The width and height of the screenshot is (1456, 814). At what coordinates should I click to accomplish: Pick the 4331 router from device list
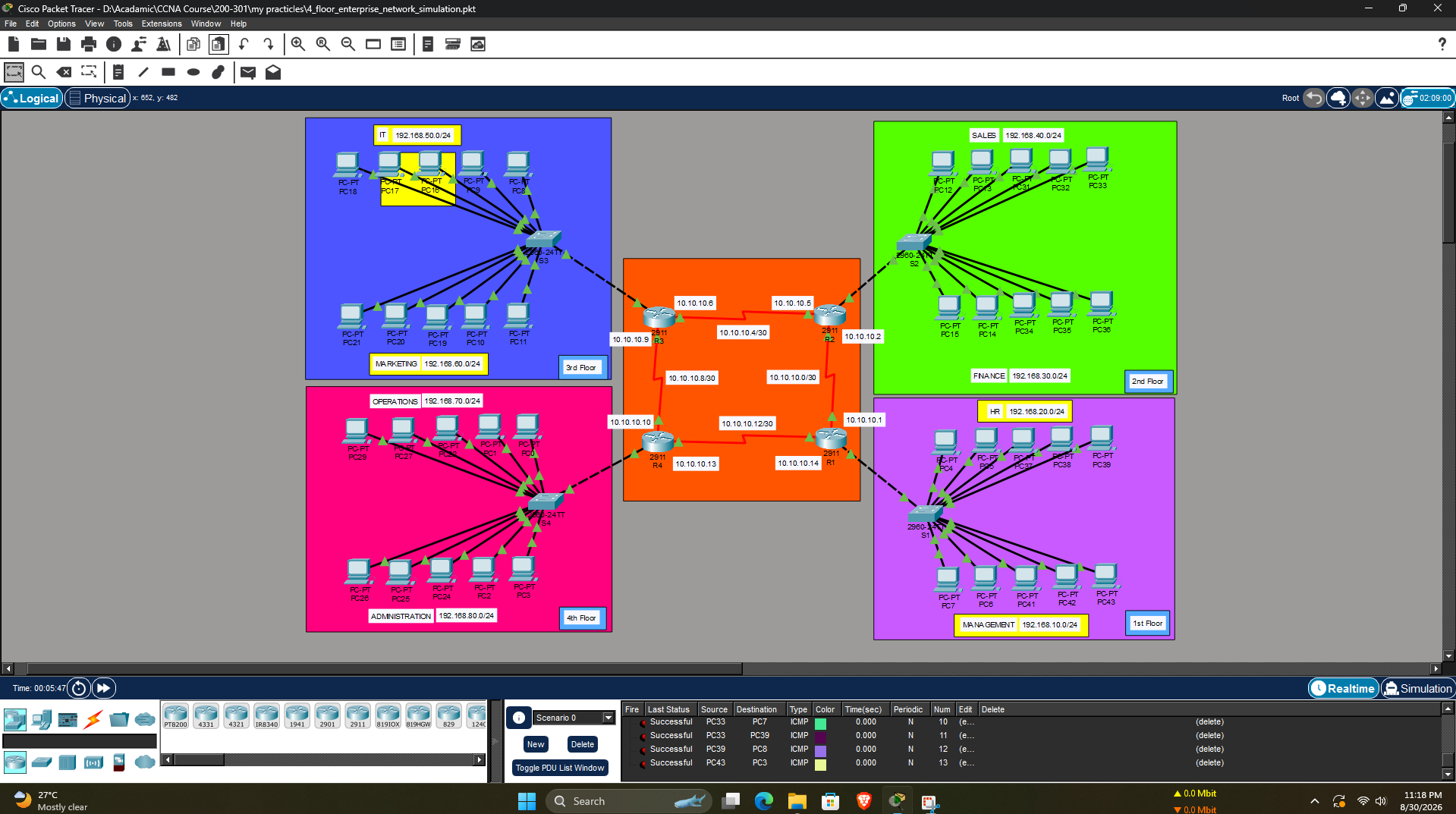click(x=206, y=716)
